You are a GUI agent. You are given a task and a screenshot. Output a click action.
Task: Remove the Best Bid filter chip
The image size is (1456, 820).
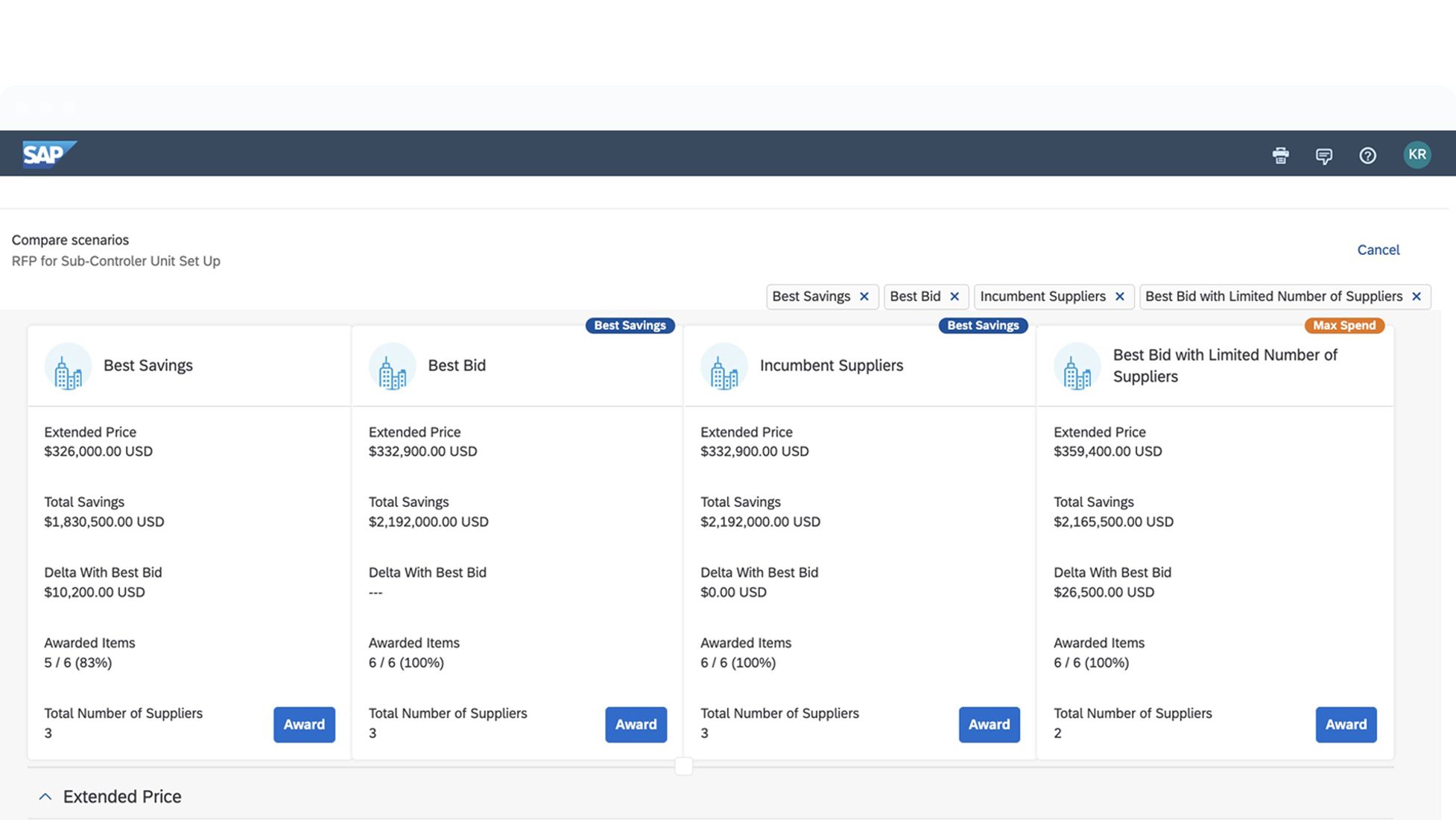(x=955, y=297)
